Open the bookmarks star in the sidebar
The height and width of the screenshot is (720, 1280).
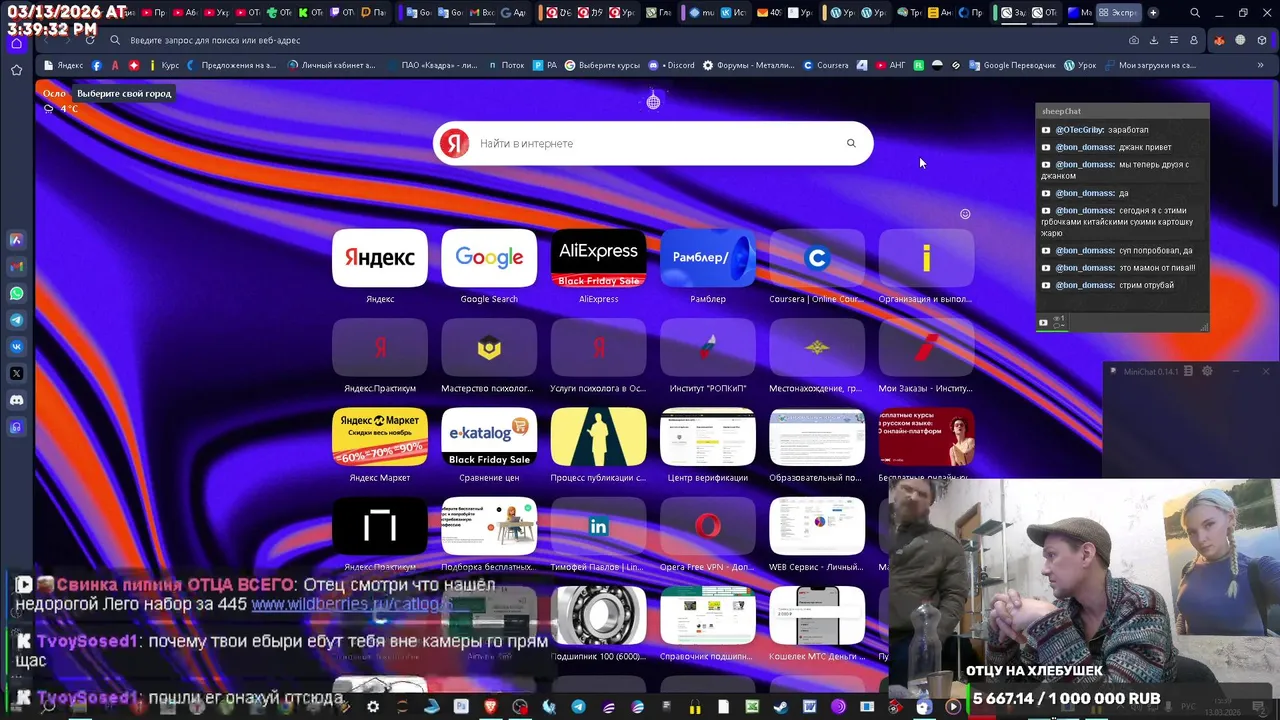[x=16, y=70]
